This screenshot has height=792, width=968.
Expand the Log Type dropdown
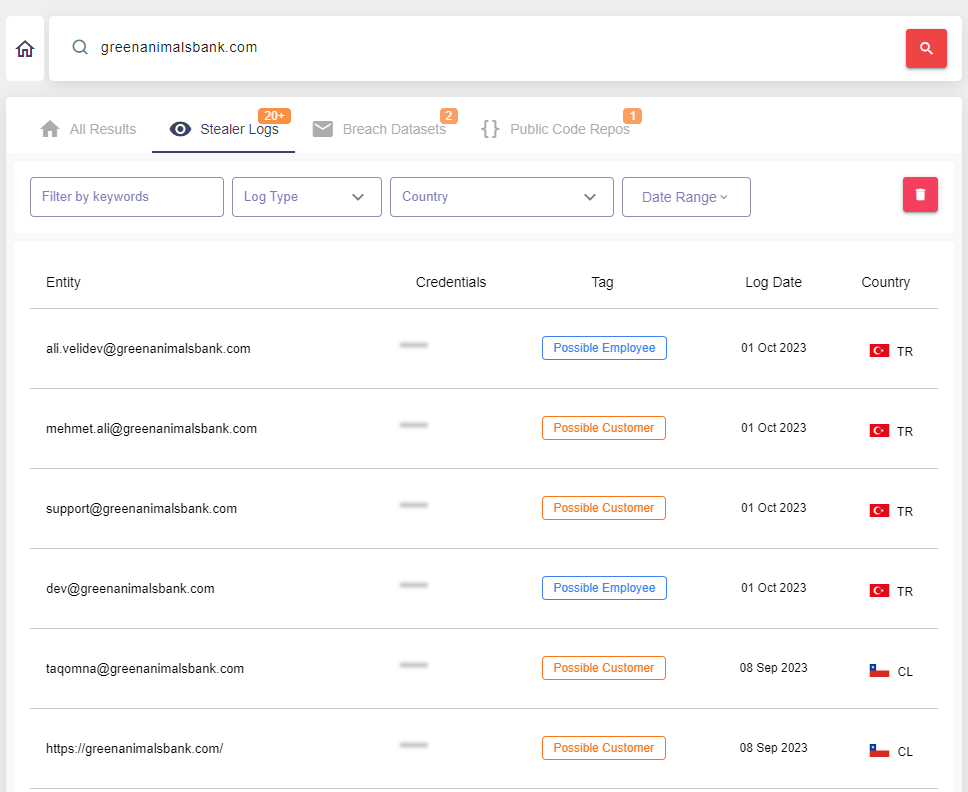click(307, 197)
